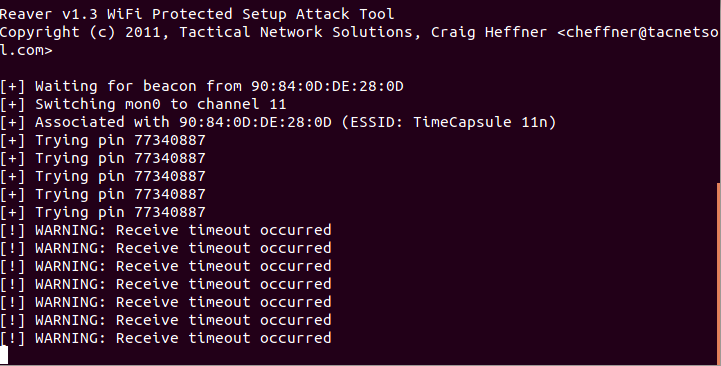Click the first 'WARNING: Receive timeout occurred' line
Image resolution: width=721 pixels, height=366 pixels.
(x=166, y=230)
